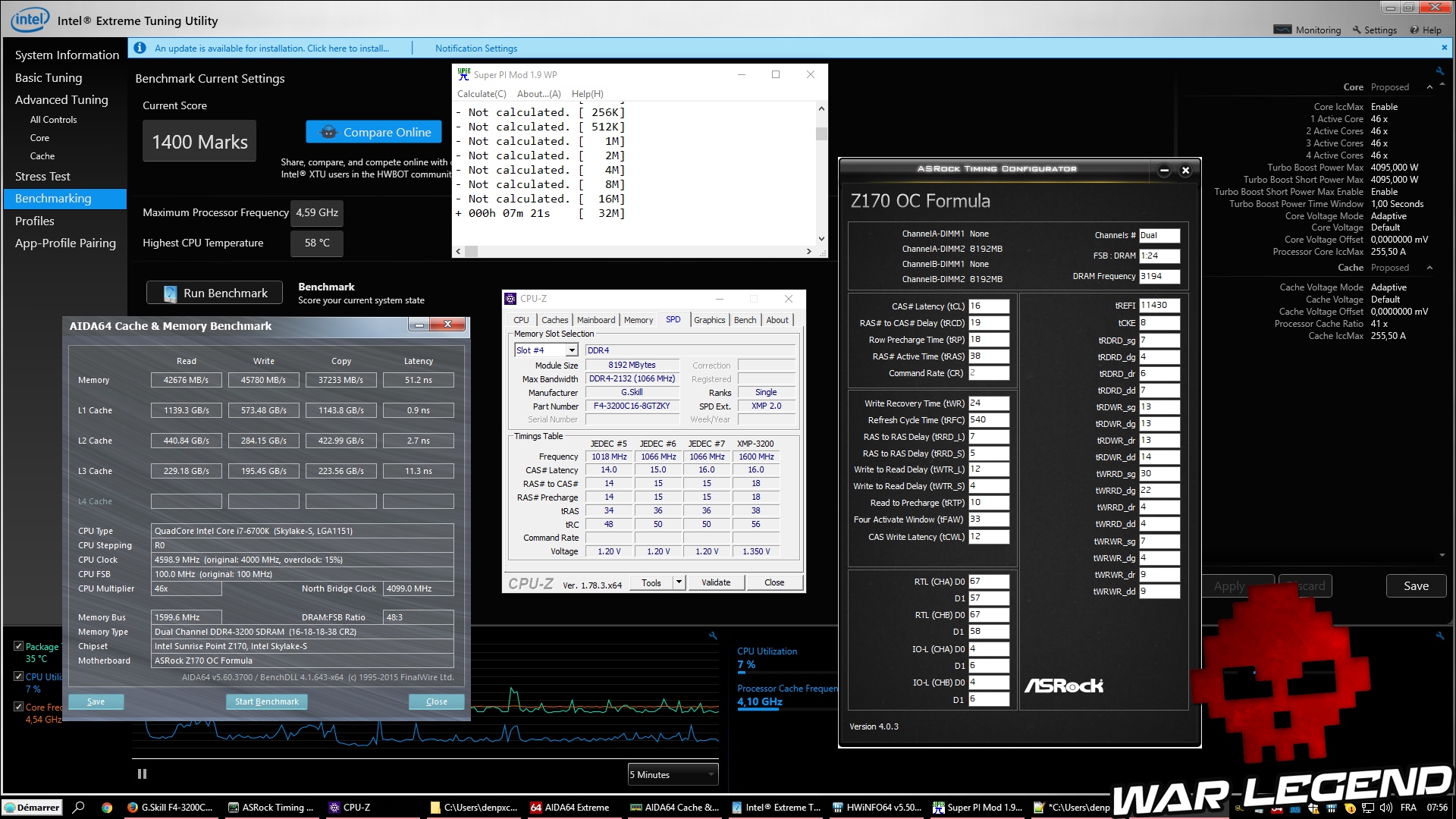Uncheck the CPU Utilization checkbox

coord(18,676)
